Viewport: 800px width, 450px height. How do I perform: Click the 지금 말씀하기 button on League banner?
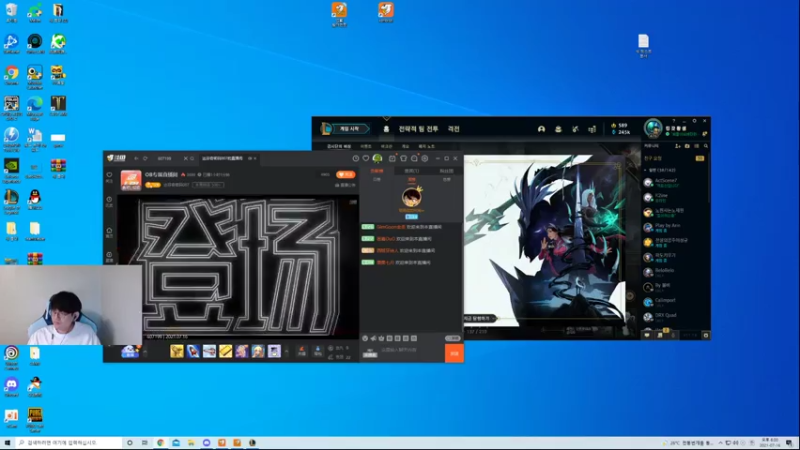(479, 318)
